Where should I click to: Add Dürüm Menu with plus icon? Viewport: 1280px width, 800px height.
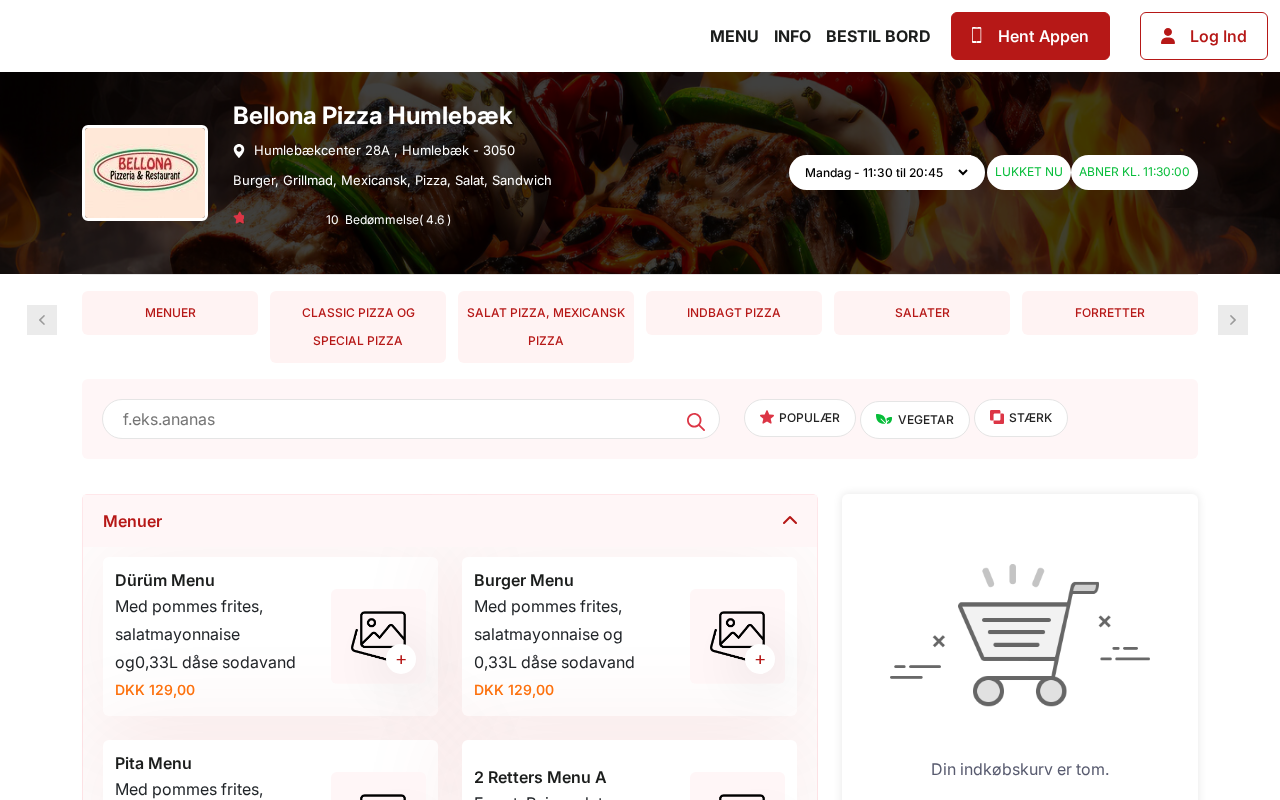tap(401, 659)
